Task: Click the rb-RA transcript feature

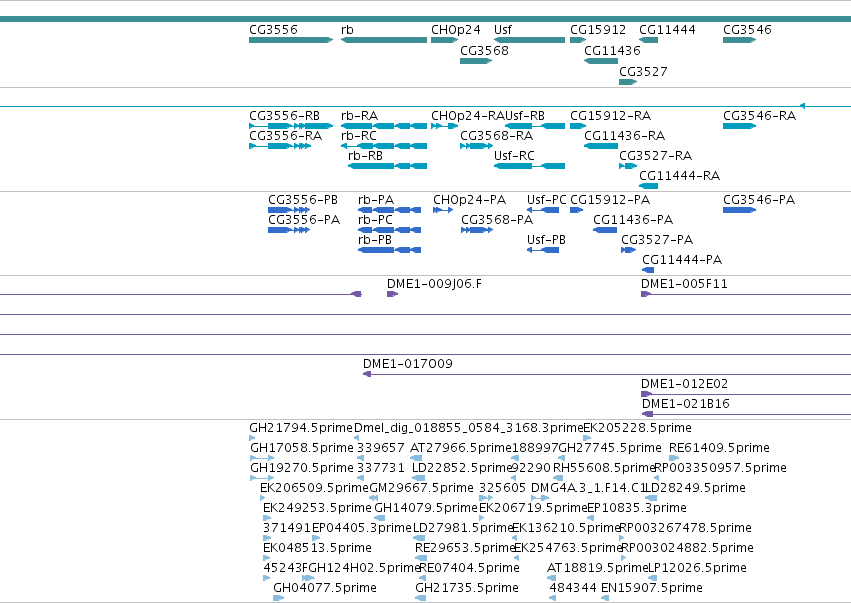Action: (x=384, y=126)
